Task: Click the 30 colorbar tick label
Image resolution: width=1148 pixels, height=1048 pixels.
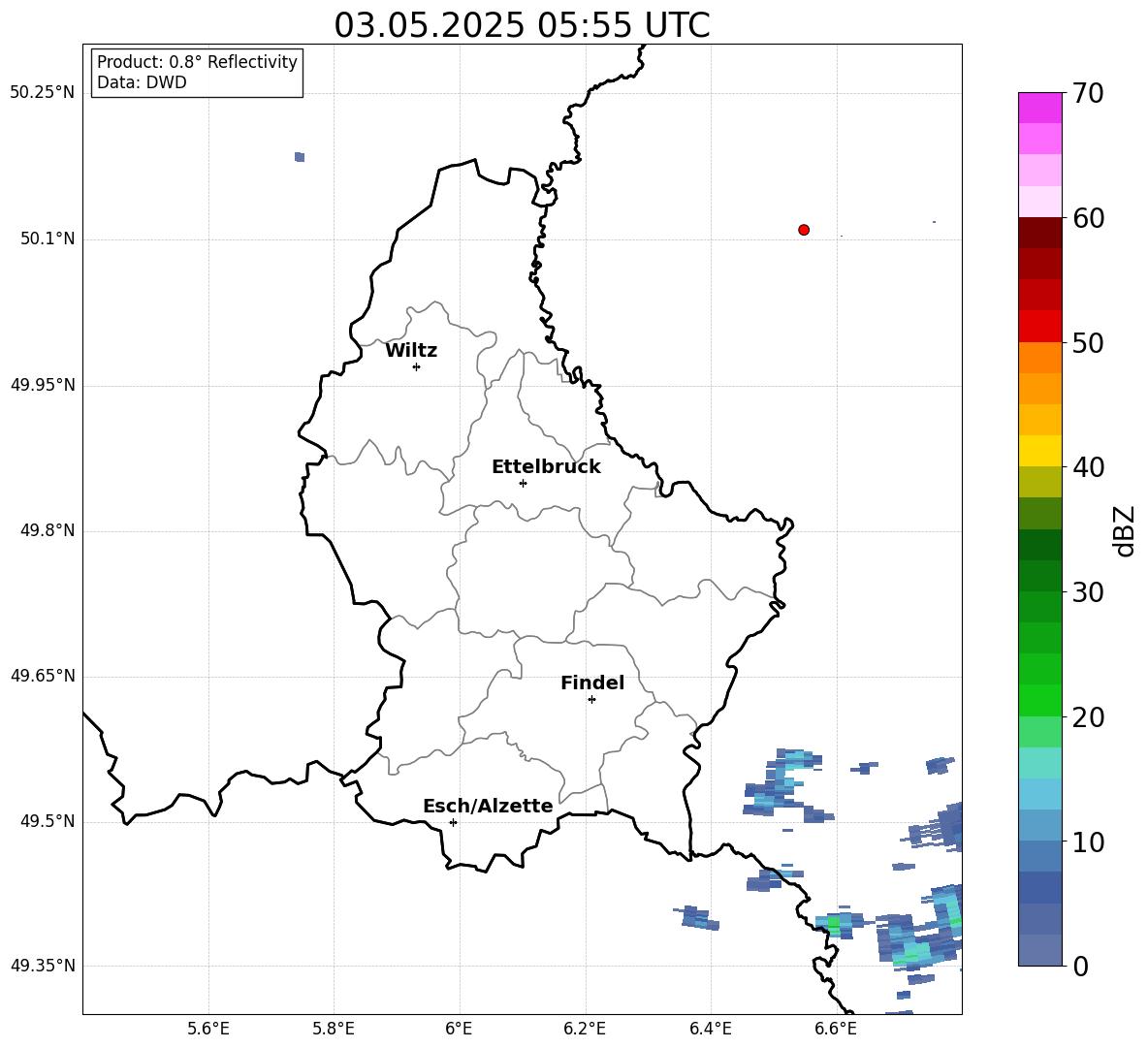Action: point(1088,592)
